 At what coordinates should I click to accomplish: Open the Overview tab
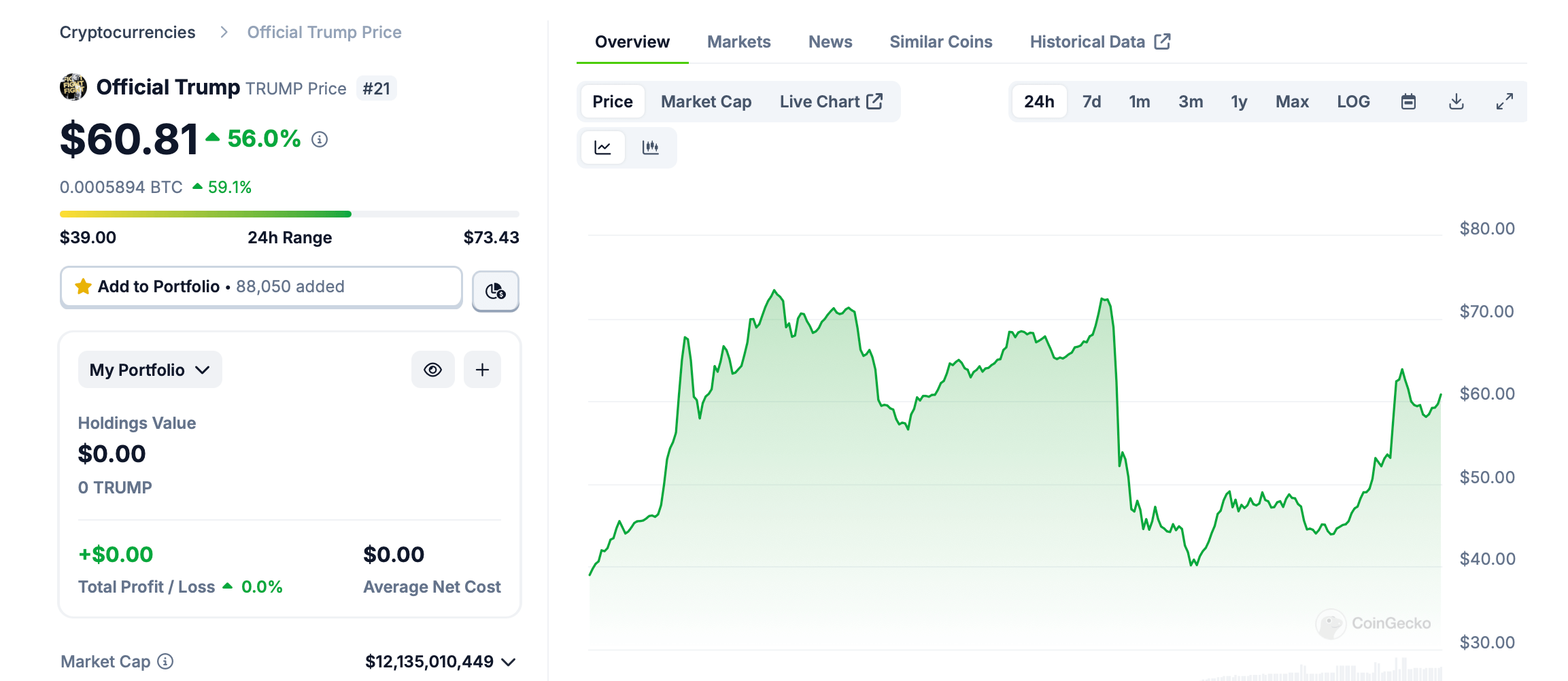pyautogui.click(x=632, y=42)
